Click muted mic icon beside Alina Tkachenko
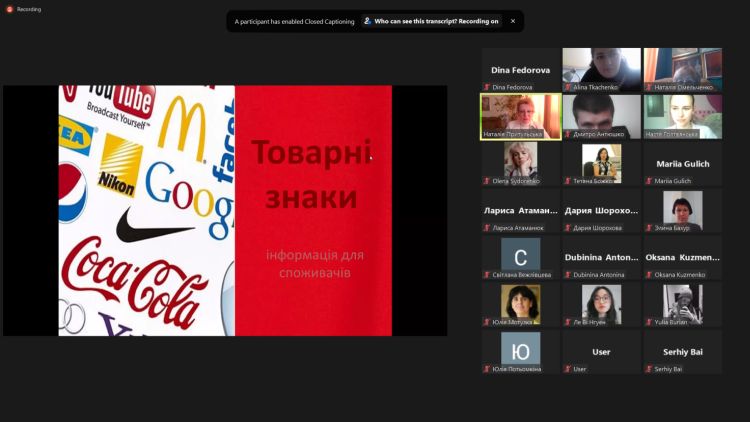The height and width of the screenshot is (422, 750). coord(568,87)
